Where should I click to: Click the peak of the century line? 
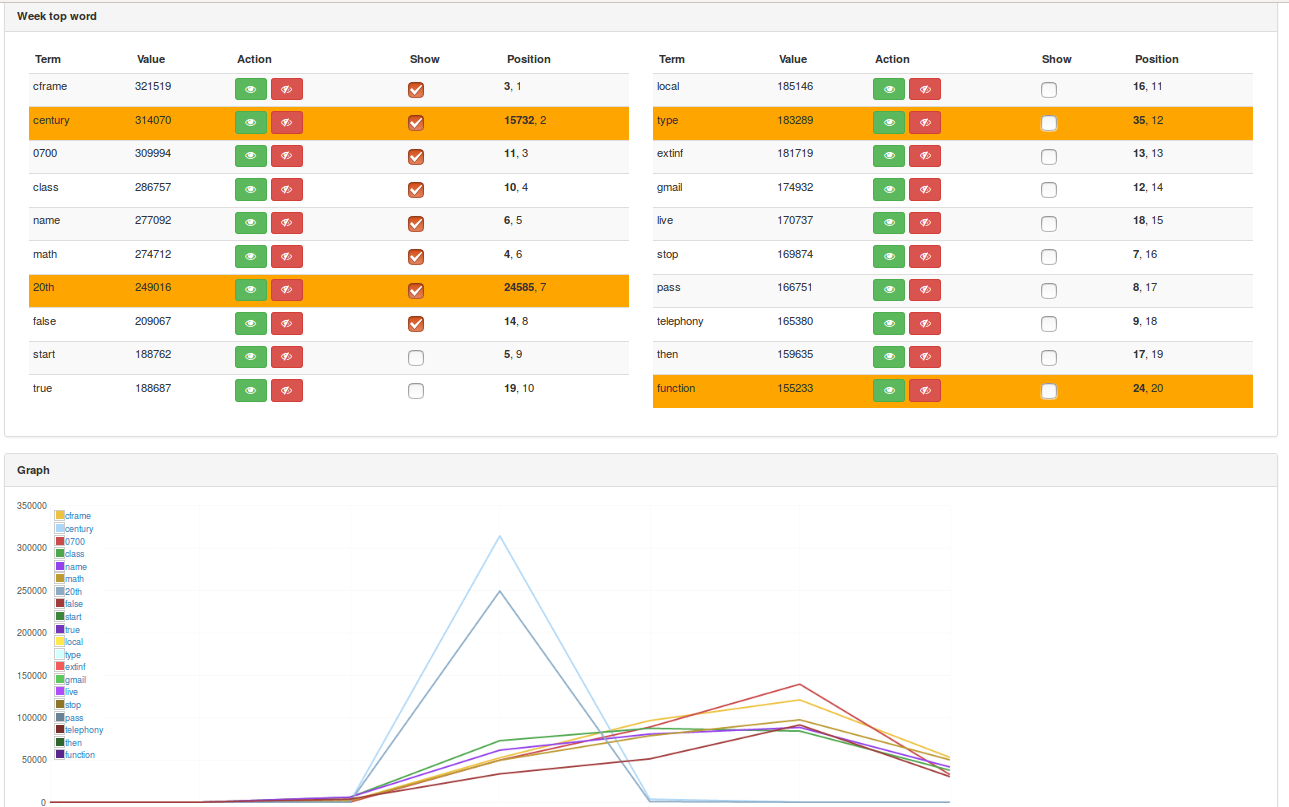click(x=499, y=537)
